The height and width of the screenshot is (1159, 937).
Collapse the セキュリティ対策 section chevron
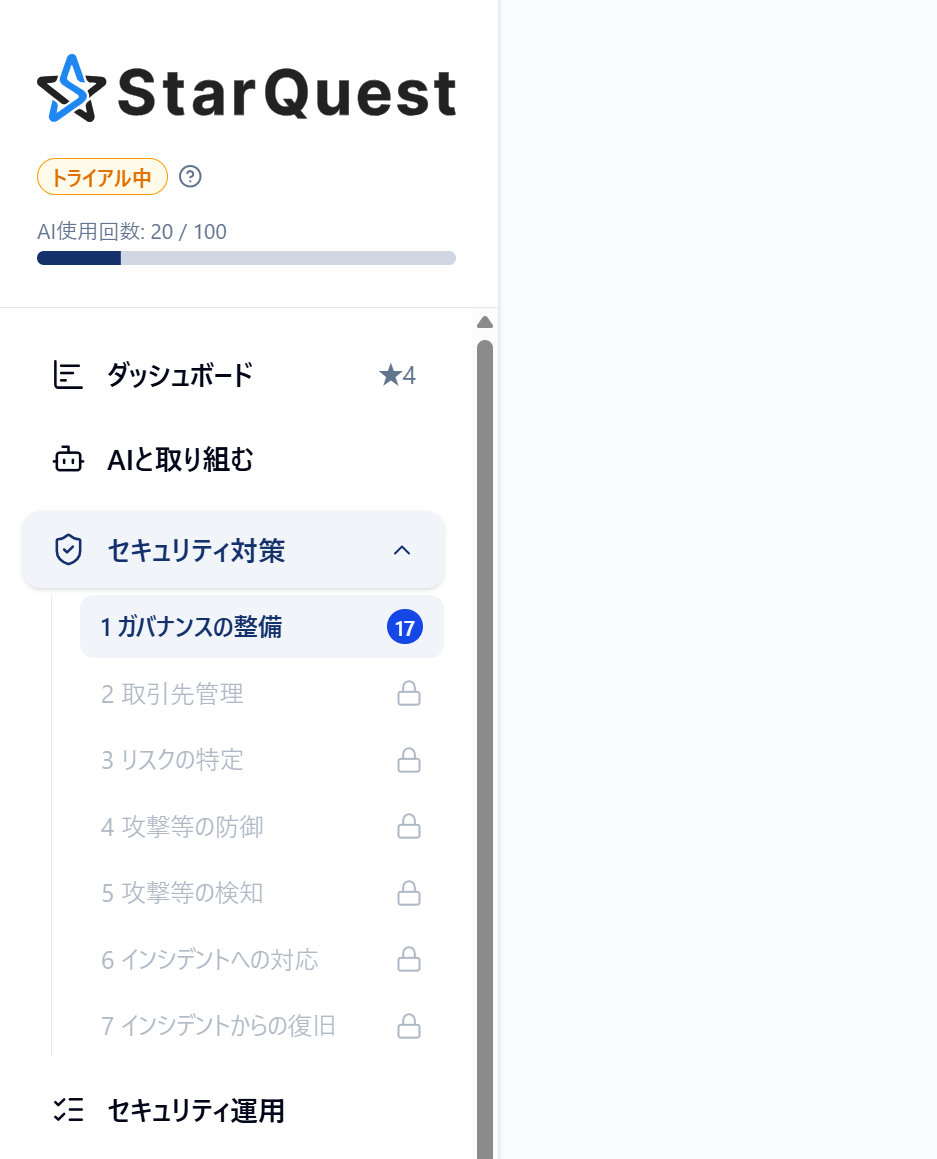click(402, 550)
